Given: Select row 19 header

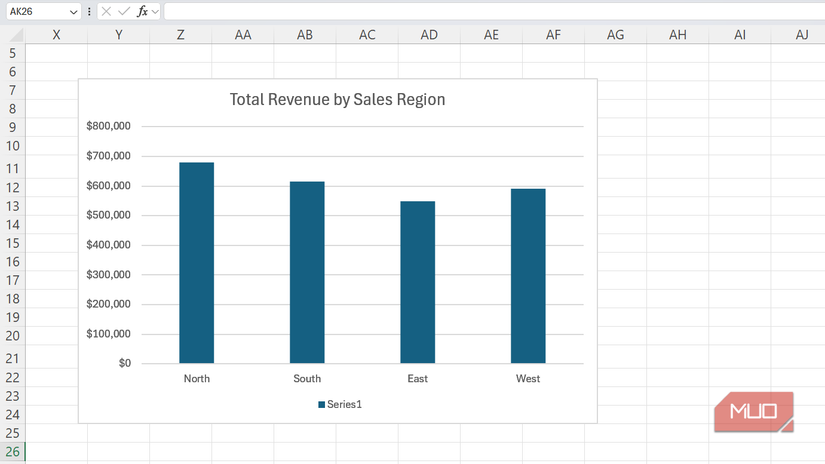Looking at the screenshot, I should tap(13, 317).
